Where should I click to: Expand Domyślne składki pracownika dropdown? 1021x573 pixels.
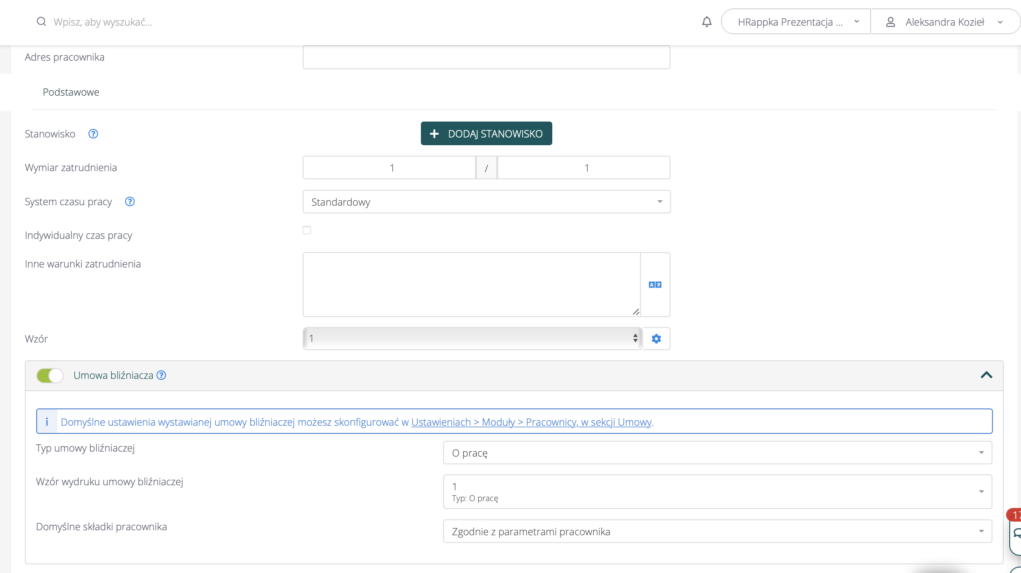717,532
